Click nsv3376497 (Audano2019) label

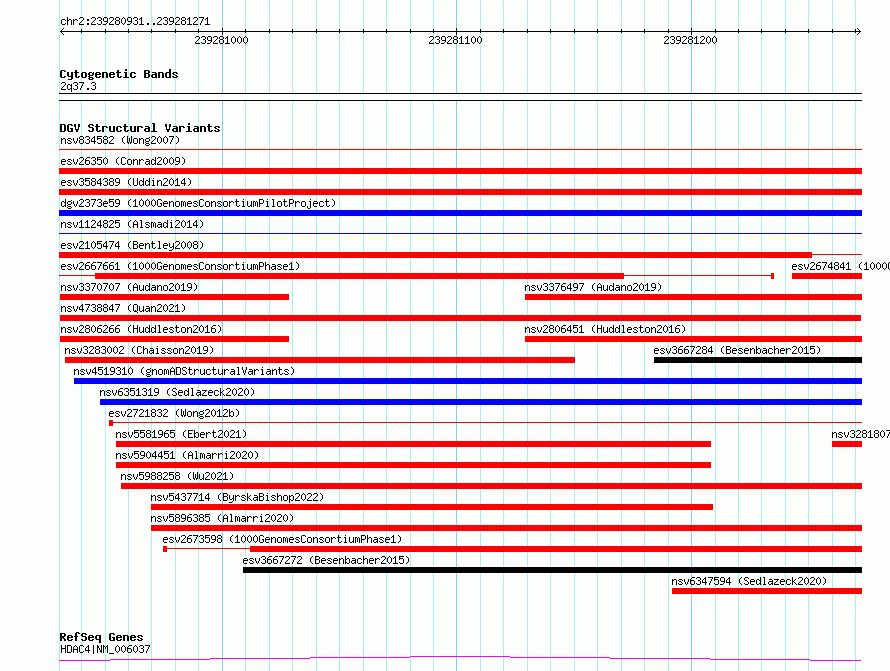(x=593, y=287)
